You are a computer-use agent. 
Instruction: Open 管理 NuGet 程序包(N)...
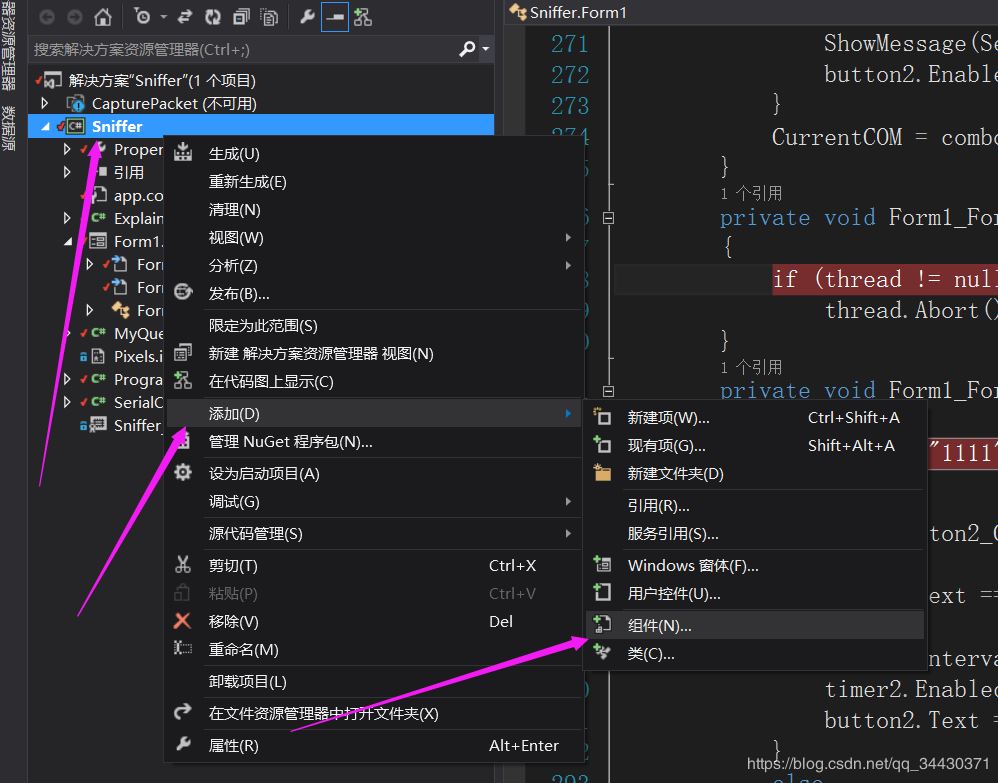tap(374, 441)
